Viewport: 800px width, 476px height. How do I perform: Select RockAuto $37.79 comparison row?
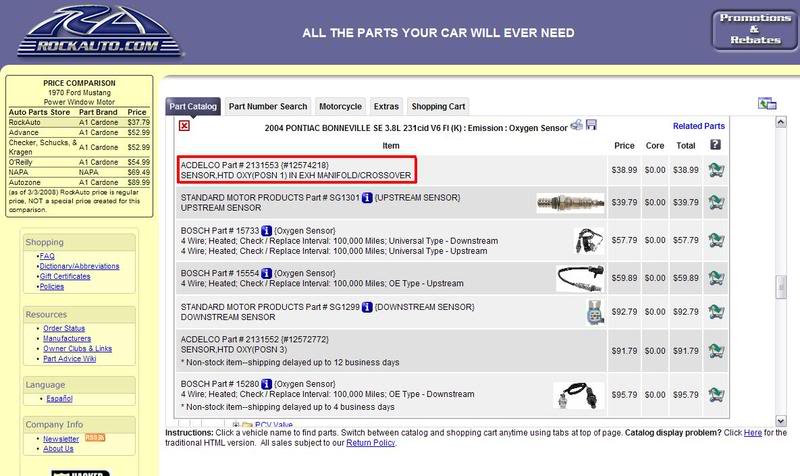(79, 122)
